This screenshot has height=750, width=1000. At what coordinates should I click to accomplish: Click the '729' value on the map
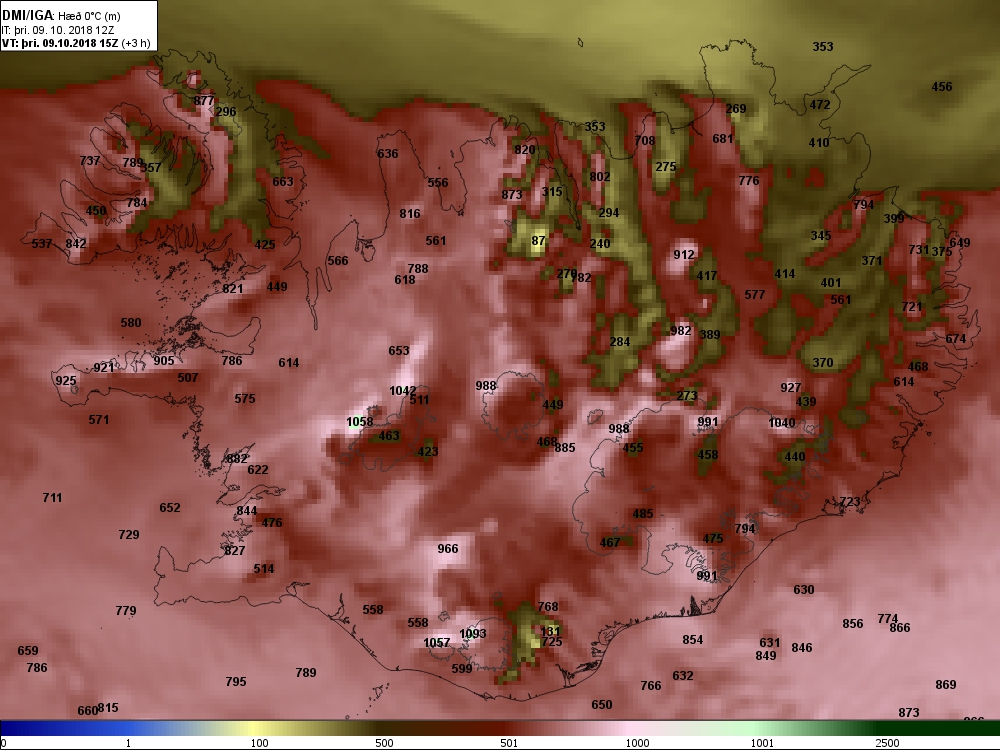[x=129, y=534]
